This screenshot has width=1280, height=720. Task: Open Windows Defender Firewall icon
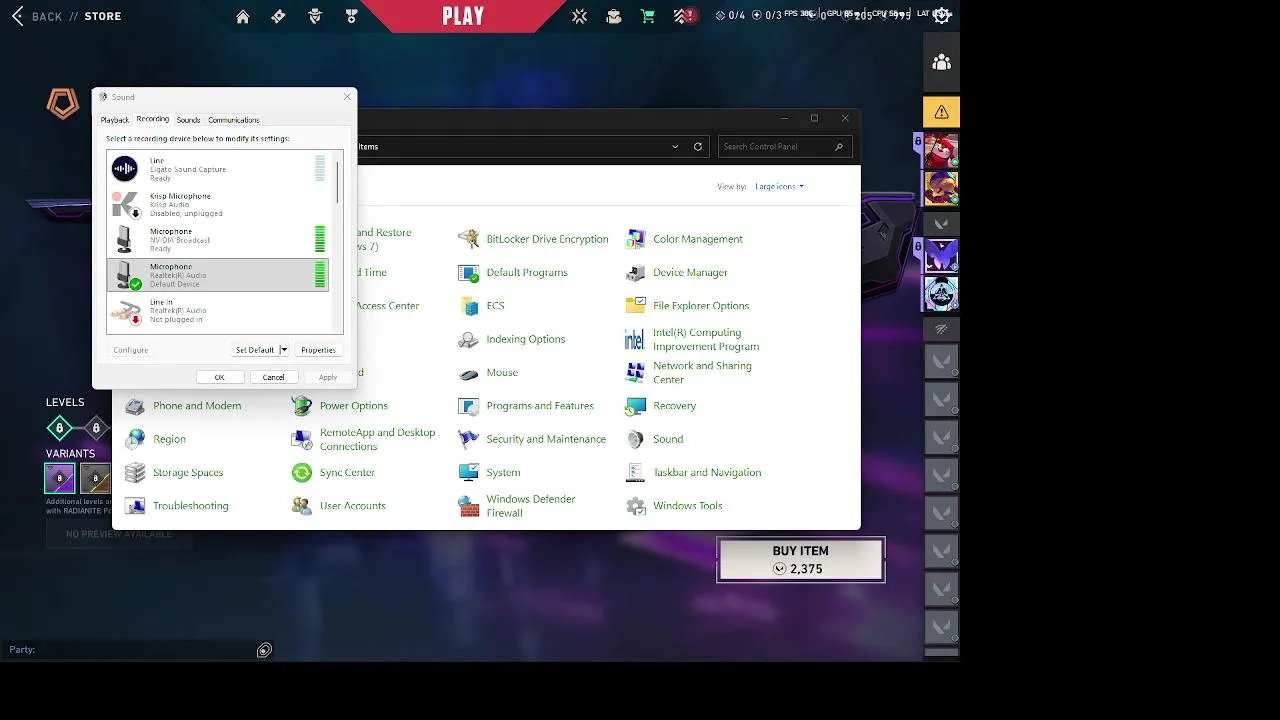[469, 506]
